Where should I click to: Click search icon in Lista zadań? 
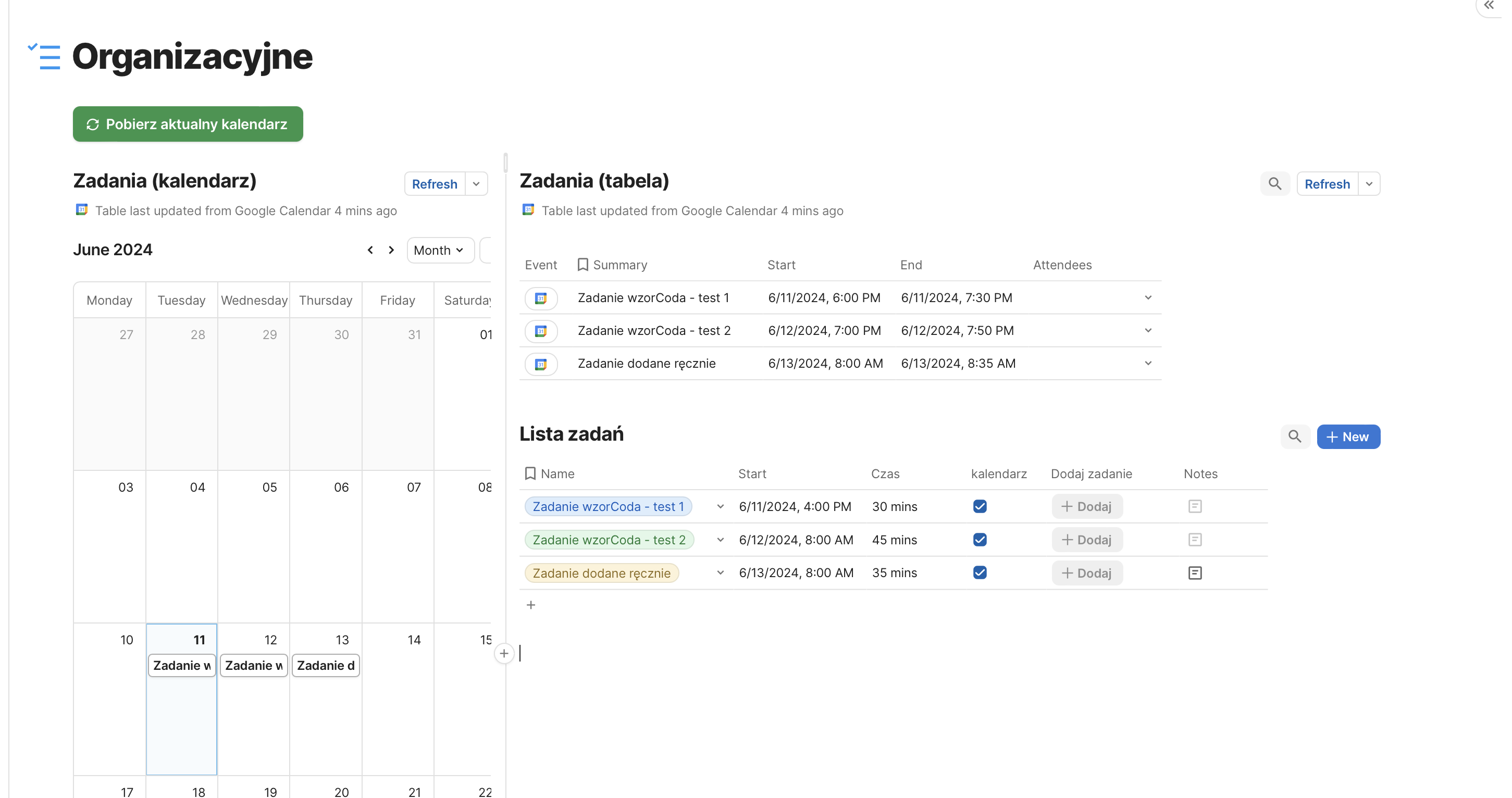click(x=1294, y=437)
